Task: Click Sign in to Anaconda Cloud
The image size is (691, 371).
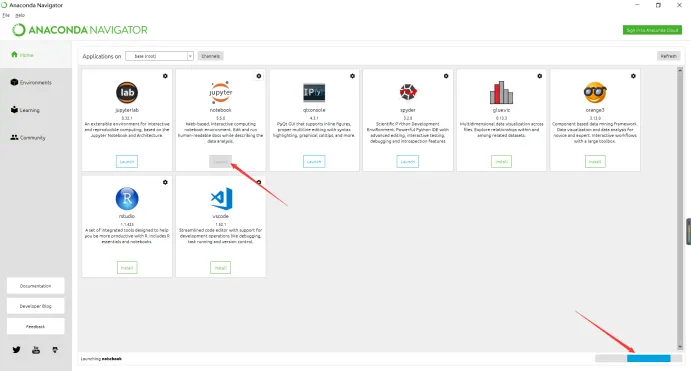Action: (x=652, y=30)
